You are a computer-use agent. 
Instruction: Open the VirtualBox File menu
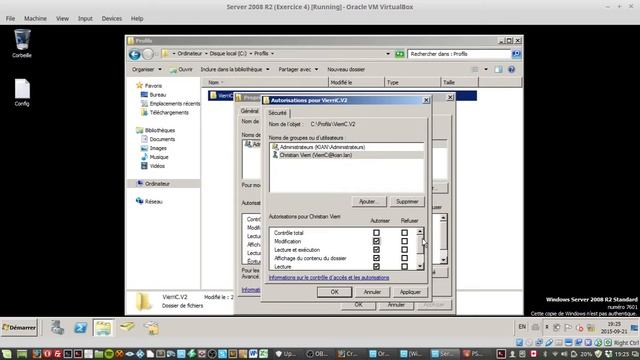pos(10,18)
